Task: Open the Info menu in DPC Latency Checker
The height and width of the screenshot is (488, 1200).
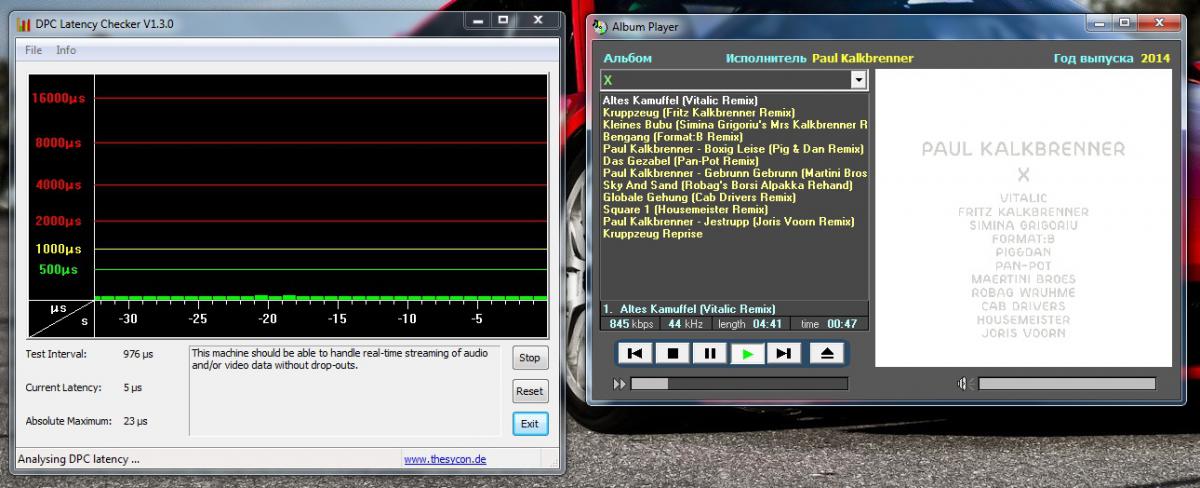Action: [66, 50]
